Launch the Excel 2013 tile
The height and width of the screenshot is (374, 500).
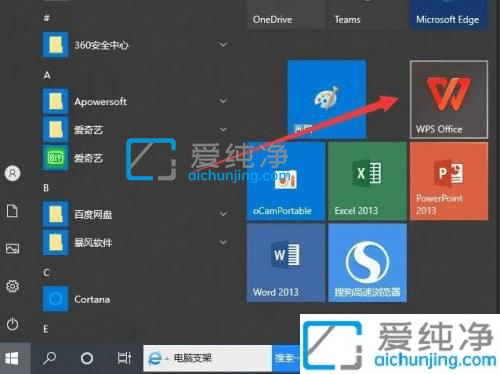coord(367,181)
